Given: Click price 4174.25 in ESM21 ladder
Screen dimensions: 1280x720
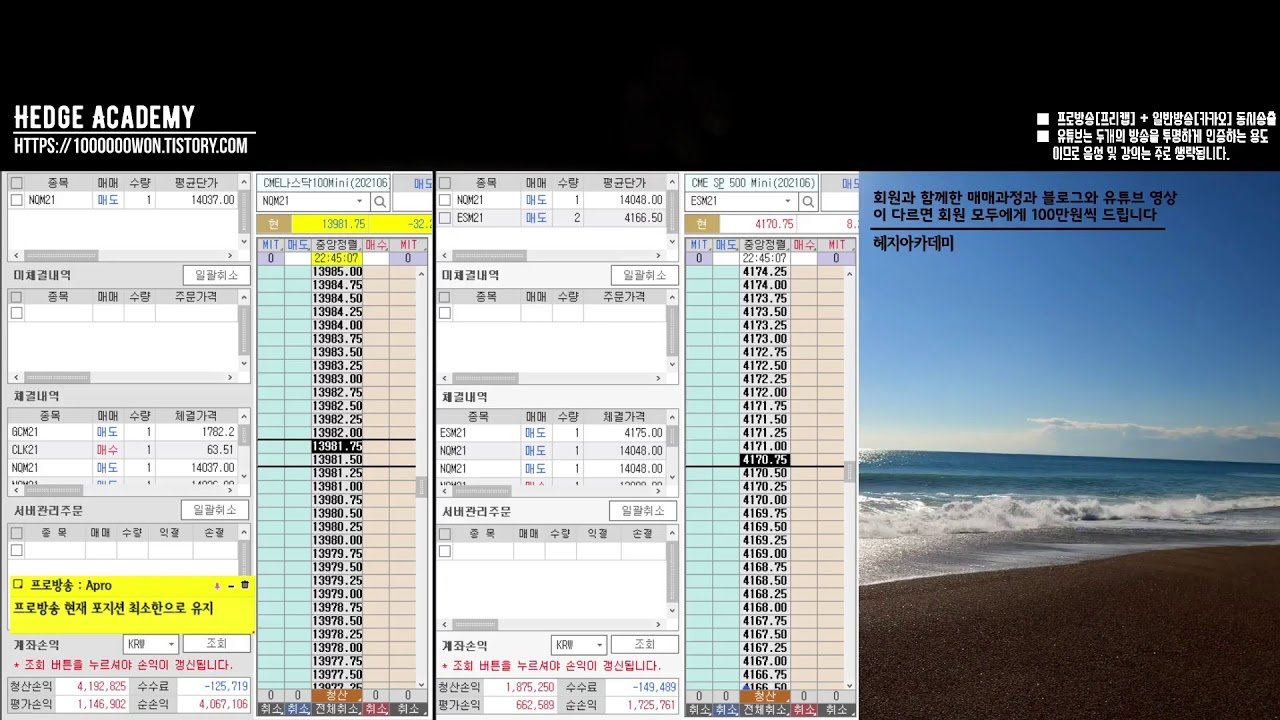Looking at the screenshot, I should click(766, 272).
